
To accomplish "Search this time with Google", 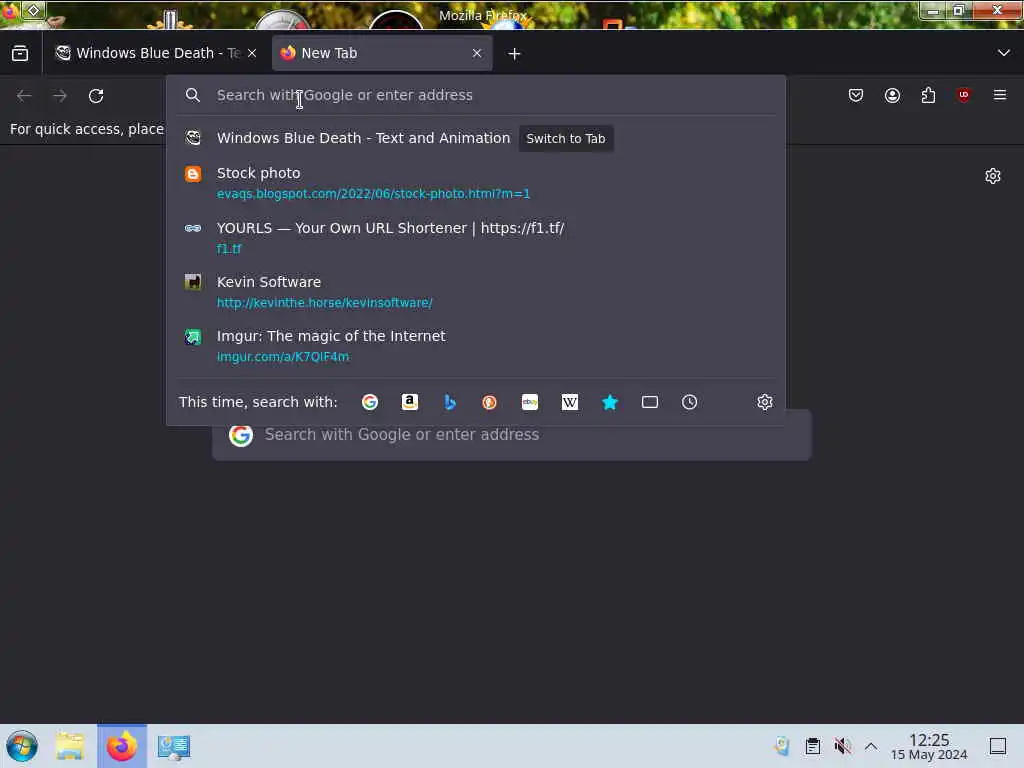I will tap(370, 402).
